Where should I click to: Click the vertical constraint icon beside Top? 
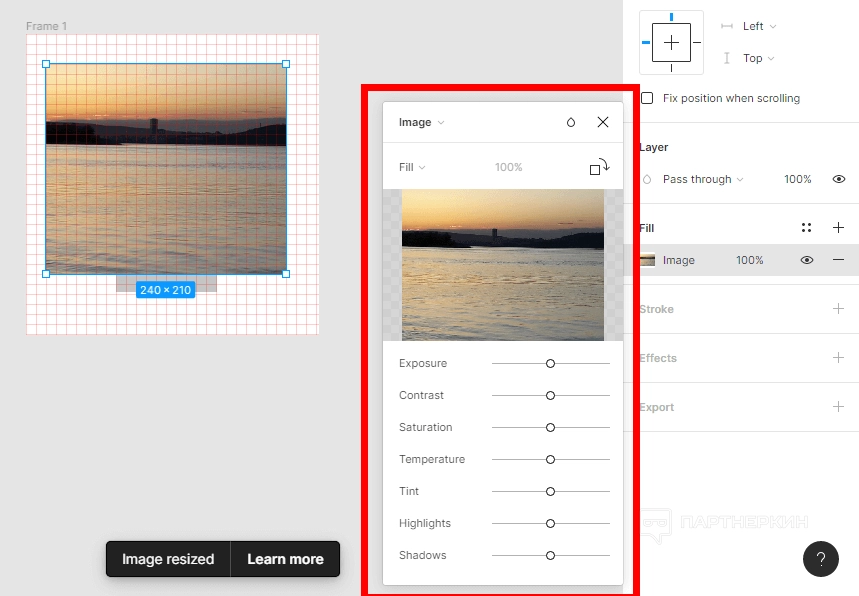point(726,58)
